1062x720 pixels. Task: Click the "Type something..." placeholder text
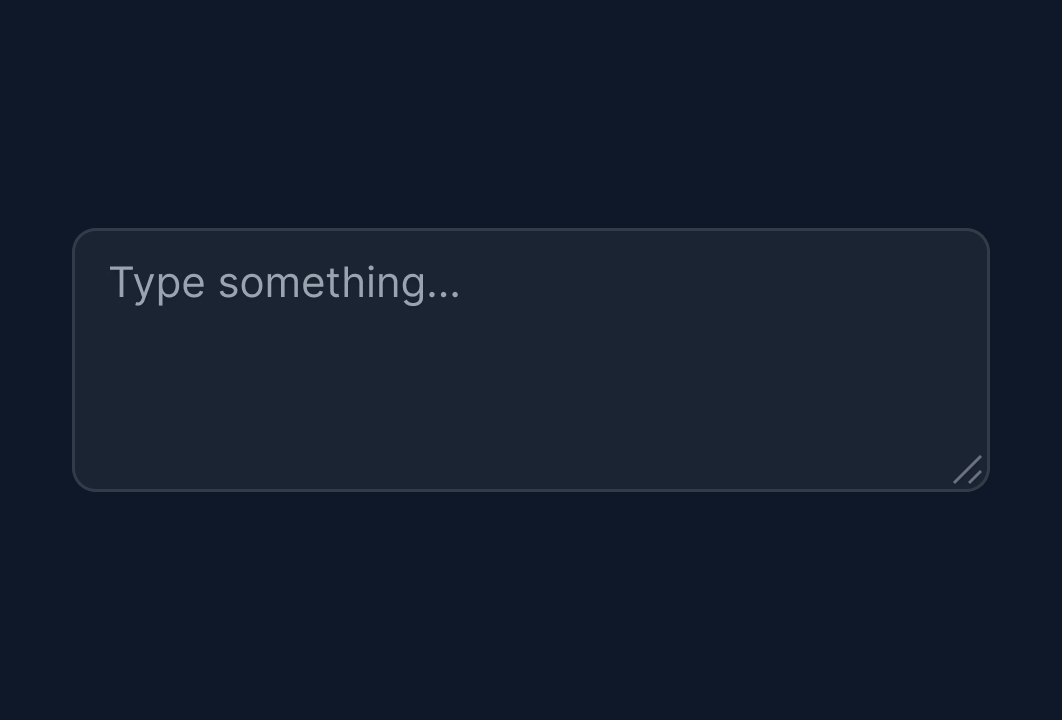pos(284,283)
